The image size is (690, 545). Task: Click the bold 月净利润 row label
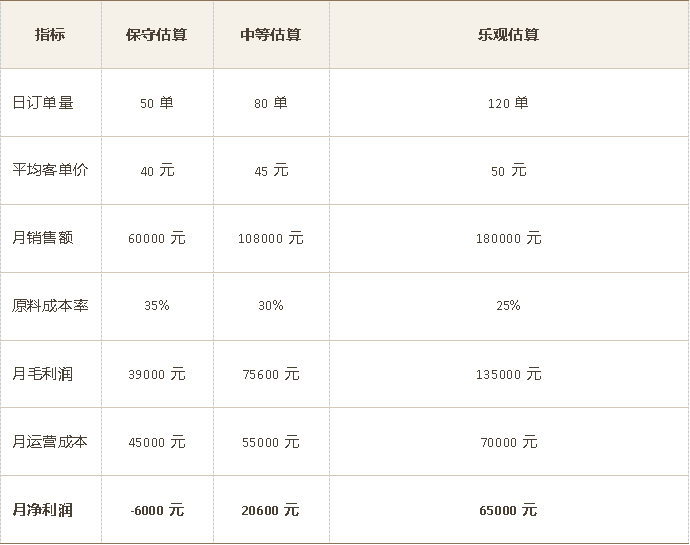coord(42,510)
